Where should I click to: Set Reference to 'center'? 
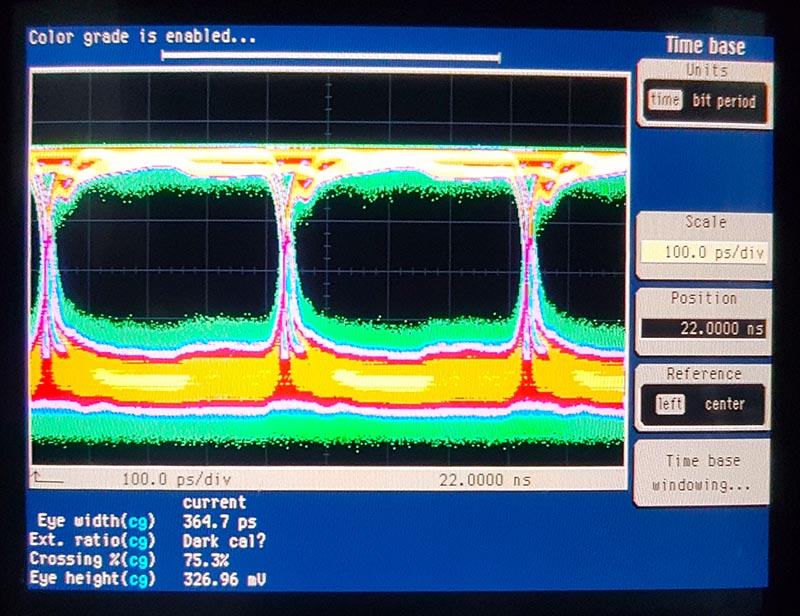(x=725, y=404)
